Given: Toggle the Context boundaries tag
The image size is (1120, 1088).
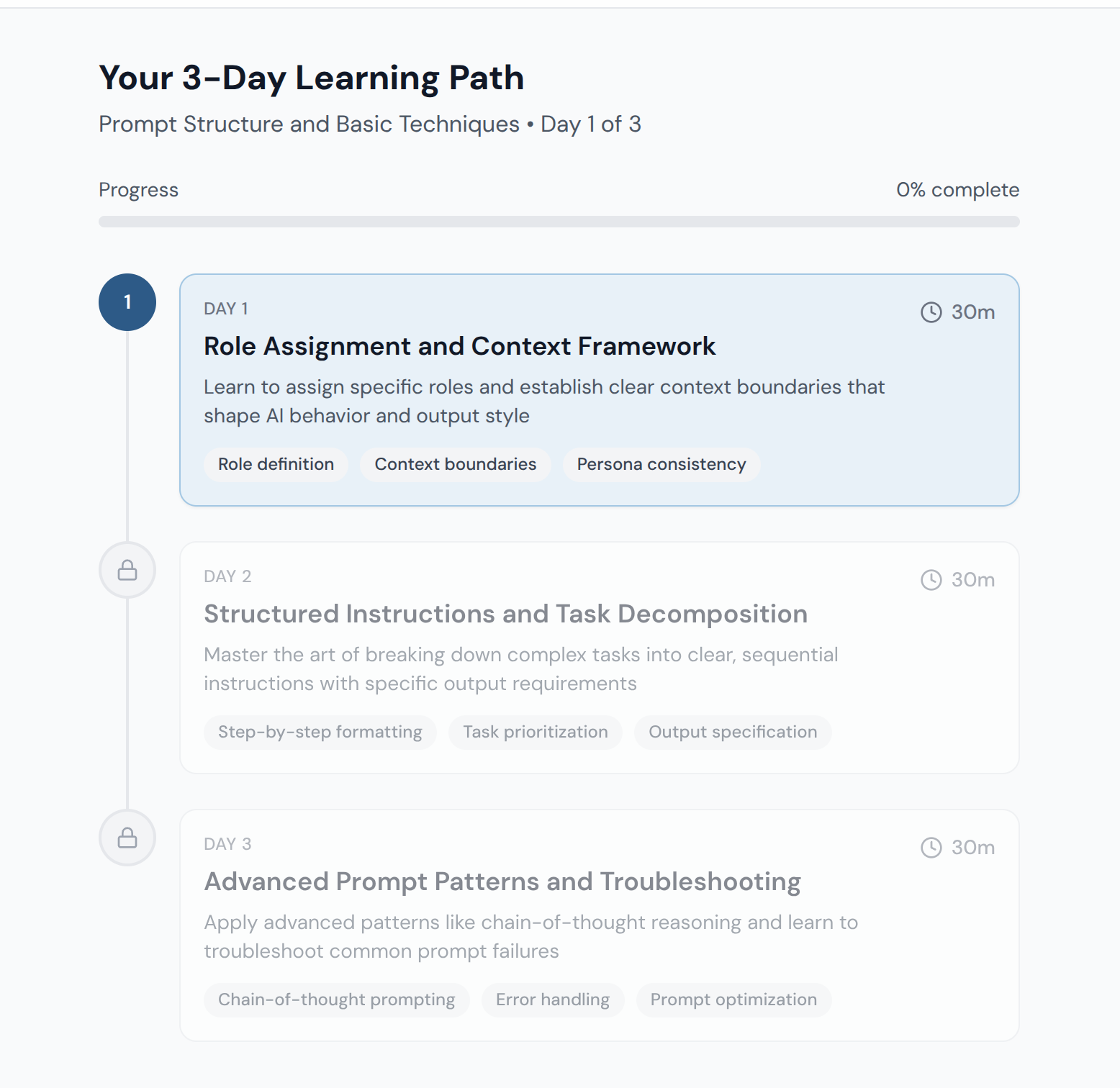Looking at the screenshot, I should pos(455,464).
